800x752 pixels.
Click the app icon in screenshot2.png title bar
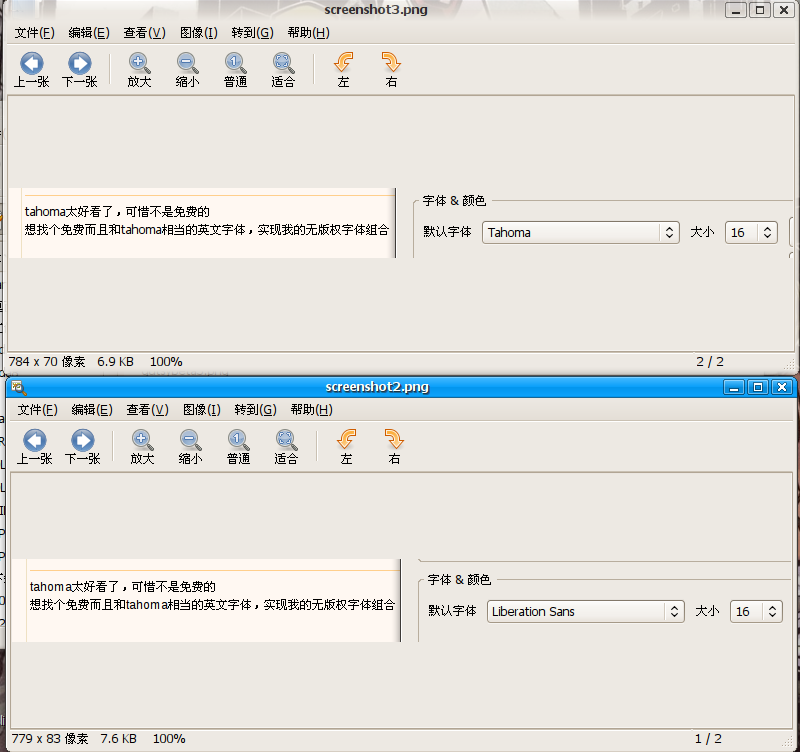point(18,388)
